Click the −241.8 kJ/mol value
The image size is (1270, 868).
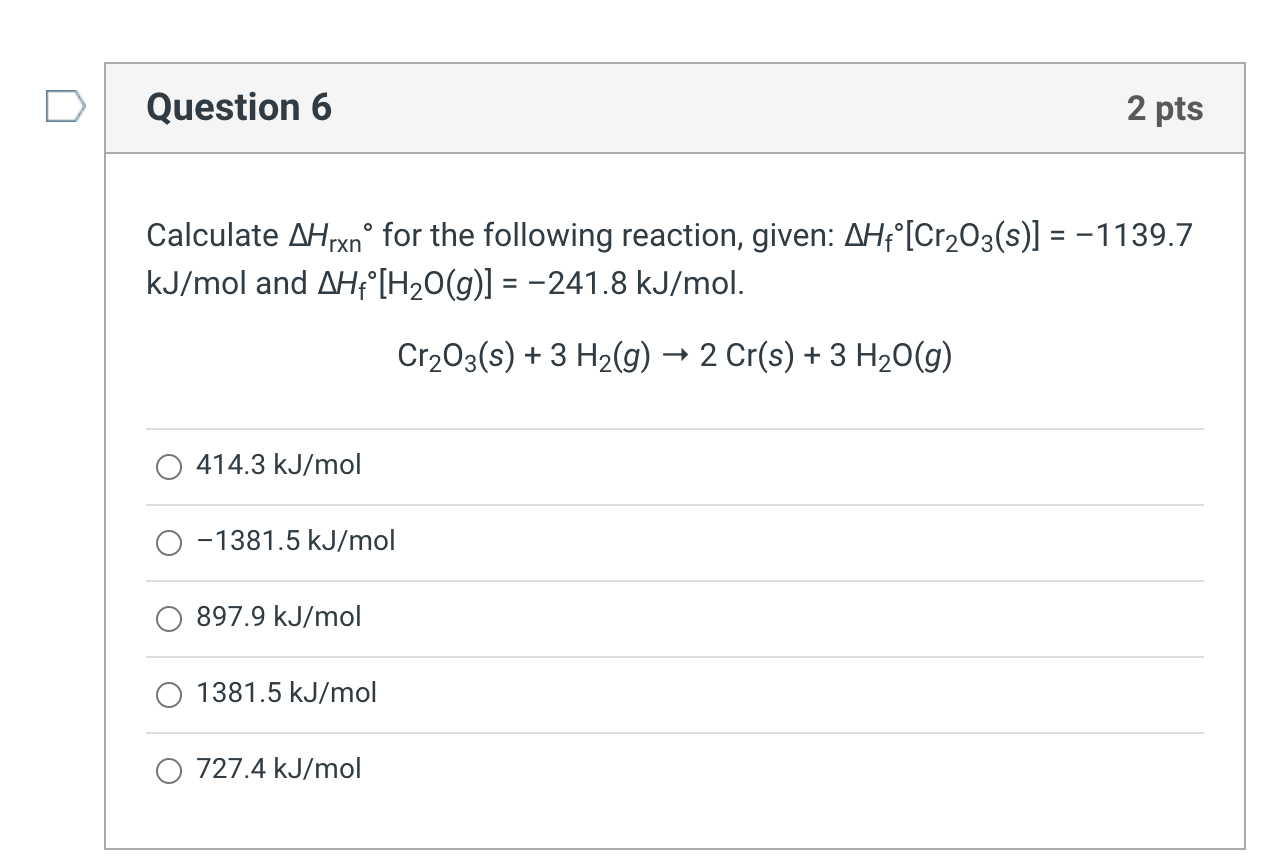(649, 284)
